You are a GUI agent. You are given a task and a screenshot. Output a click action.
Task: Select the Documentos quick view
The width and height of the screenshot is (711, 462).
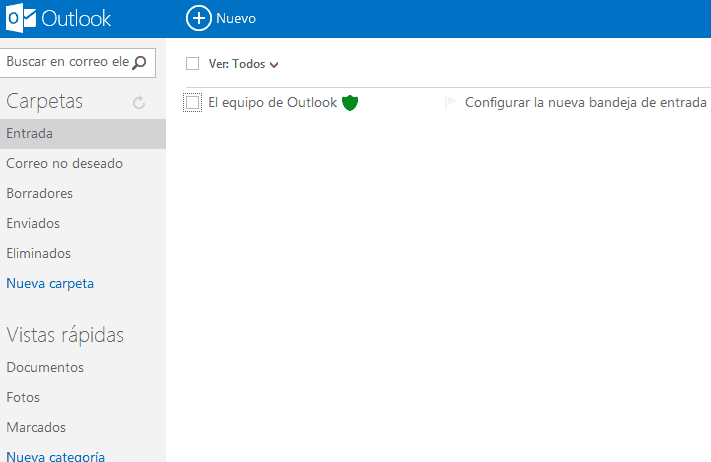[x=45, y=367]
